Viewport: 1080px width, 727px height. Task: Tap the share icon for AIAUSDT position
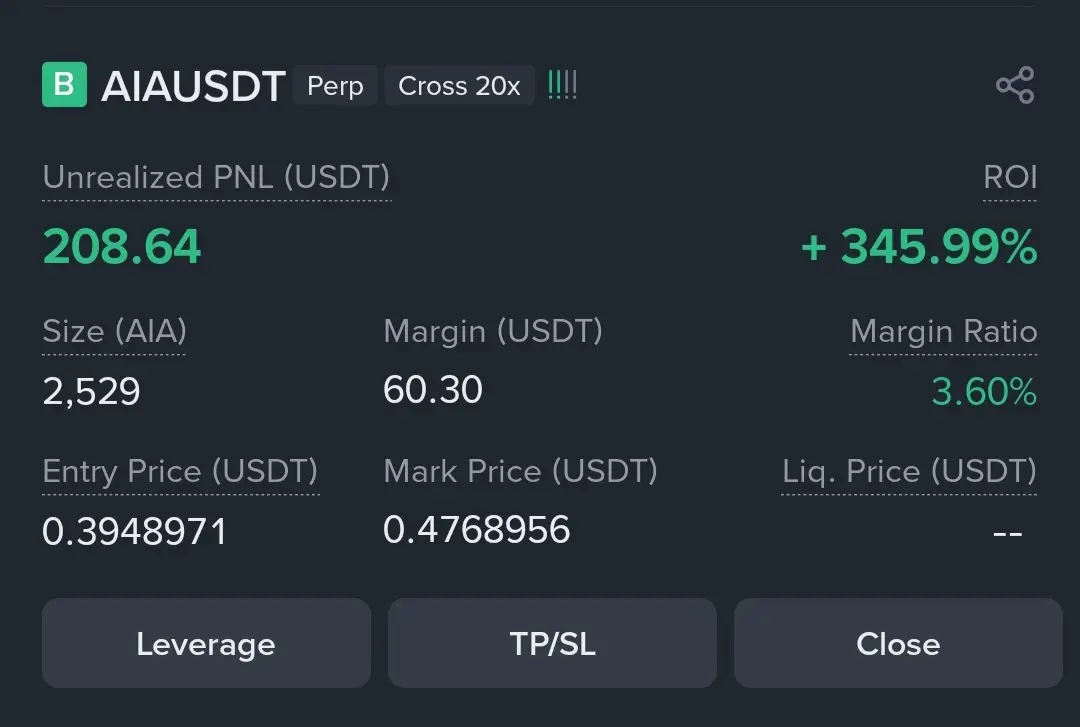1015,85
